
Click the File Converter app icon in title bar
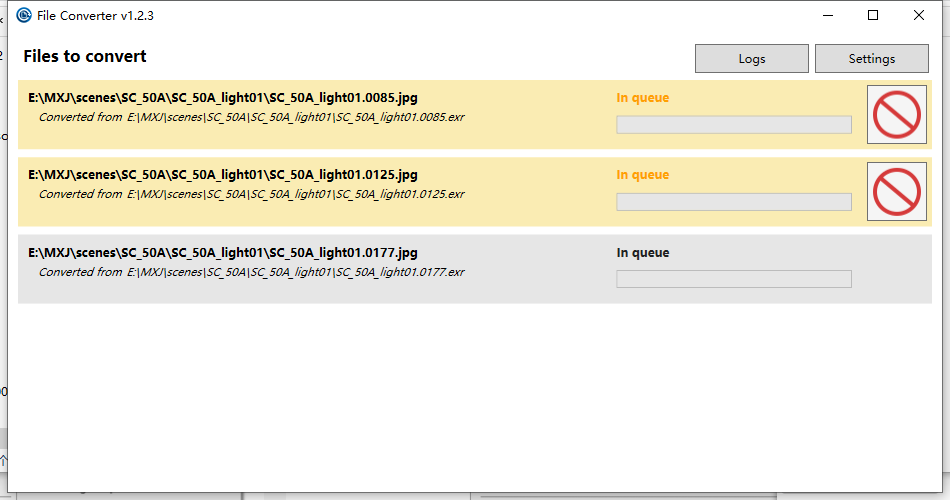point(24,15)
